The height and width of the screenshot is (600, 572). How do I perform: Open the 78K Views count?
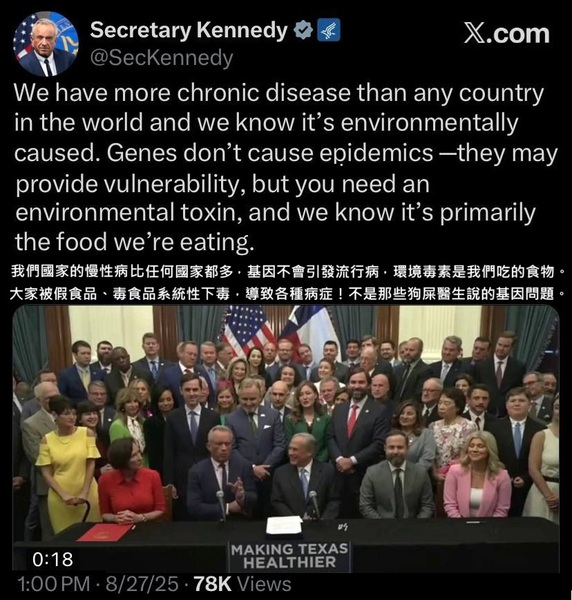click(x=243, y=584)
